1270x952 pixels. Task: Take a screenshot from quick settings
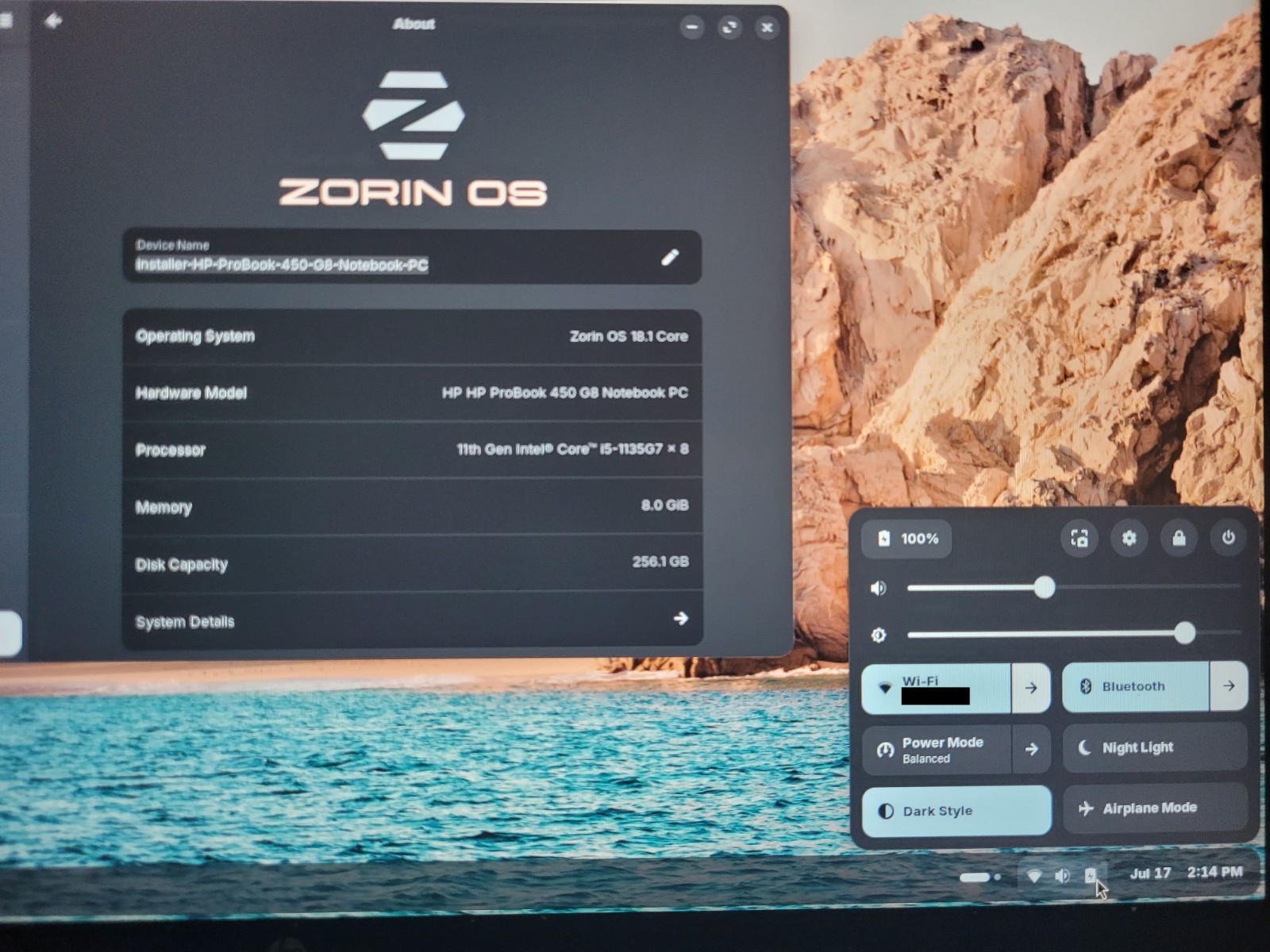[x=1079, y=539]
